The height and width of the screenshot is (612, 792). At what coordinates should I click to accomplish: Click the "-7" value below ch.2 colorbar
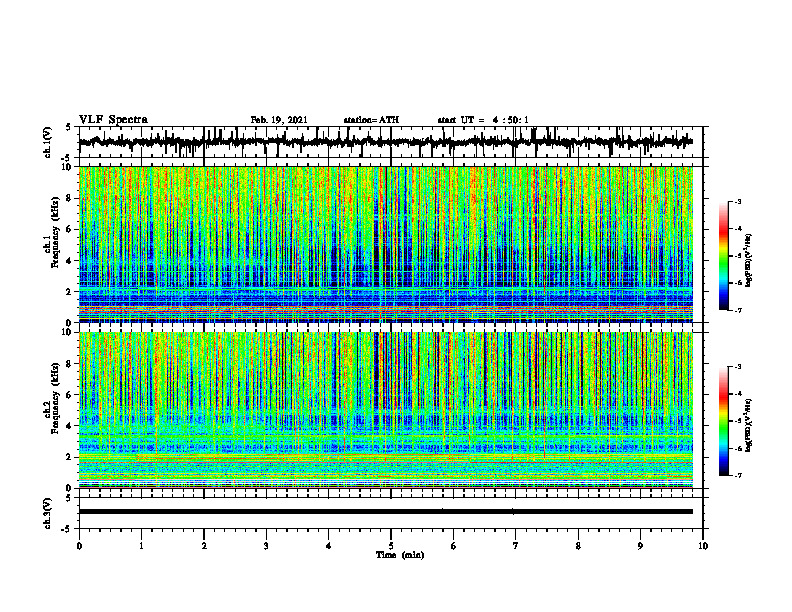738,476
